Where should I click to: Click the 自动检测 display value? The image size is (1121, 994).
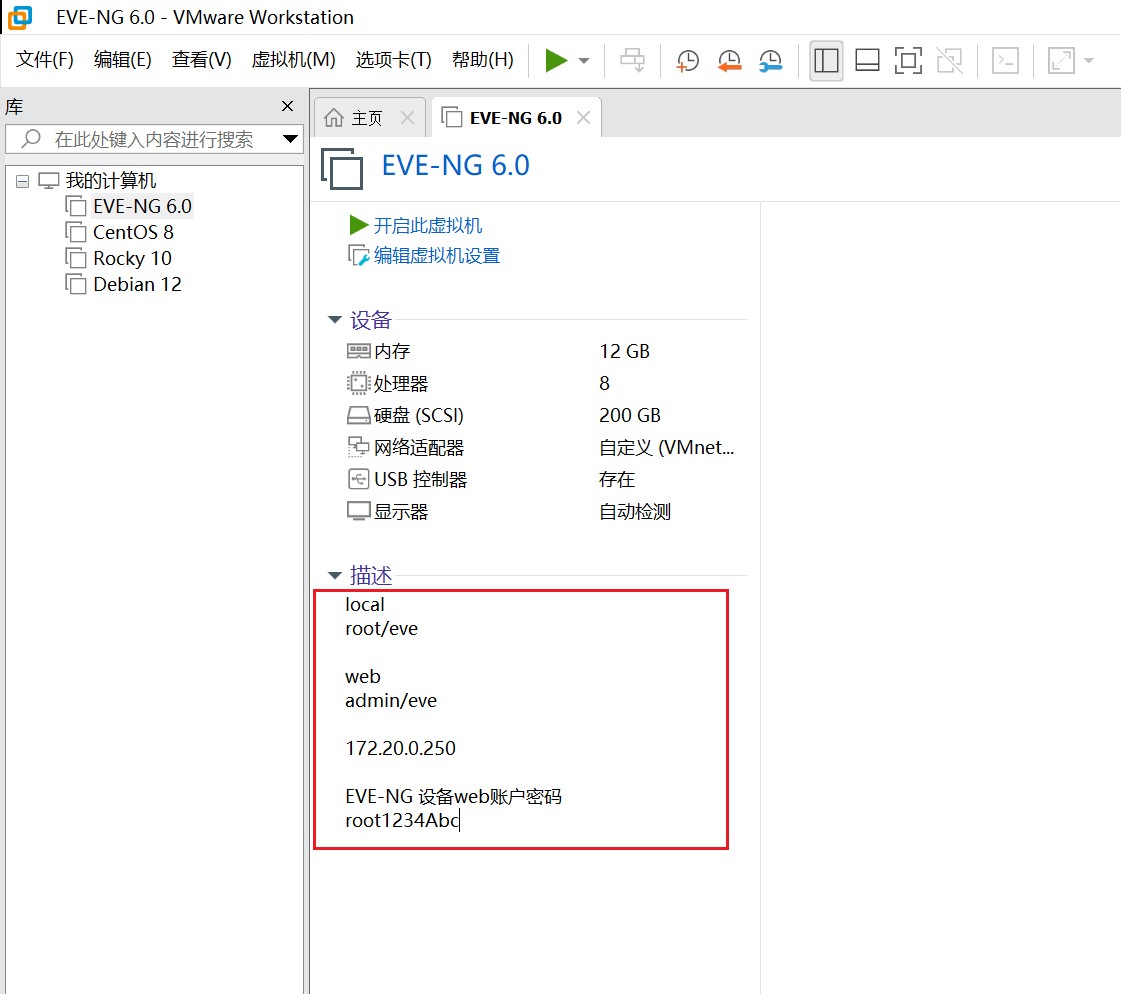(635, 511)
